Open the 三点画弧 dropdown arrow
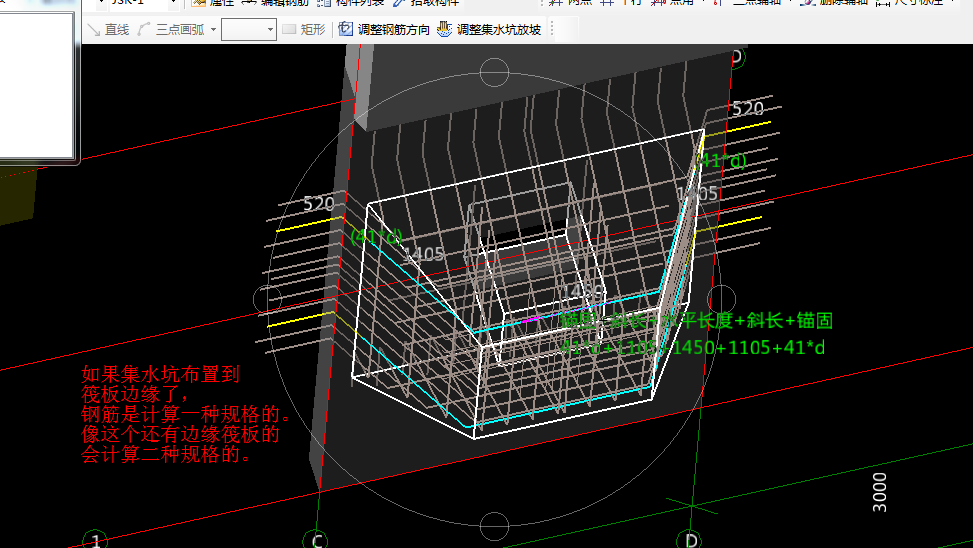This screenshot has width=973, height=548. (213, 29)
